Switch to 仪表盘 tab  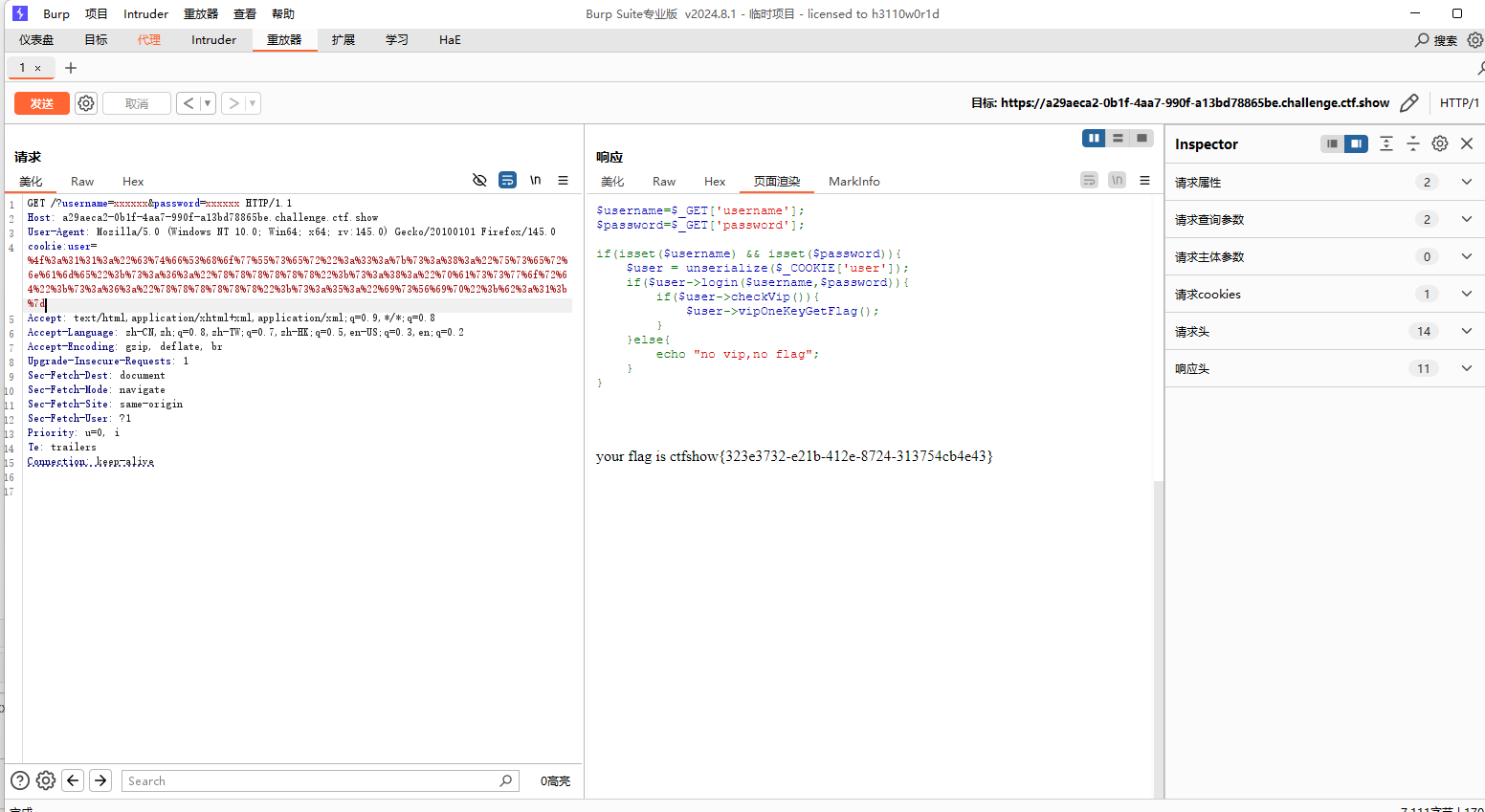click(x=36, y=40)
